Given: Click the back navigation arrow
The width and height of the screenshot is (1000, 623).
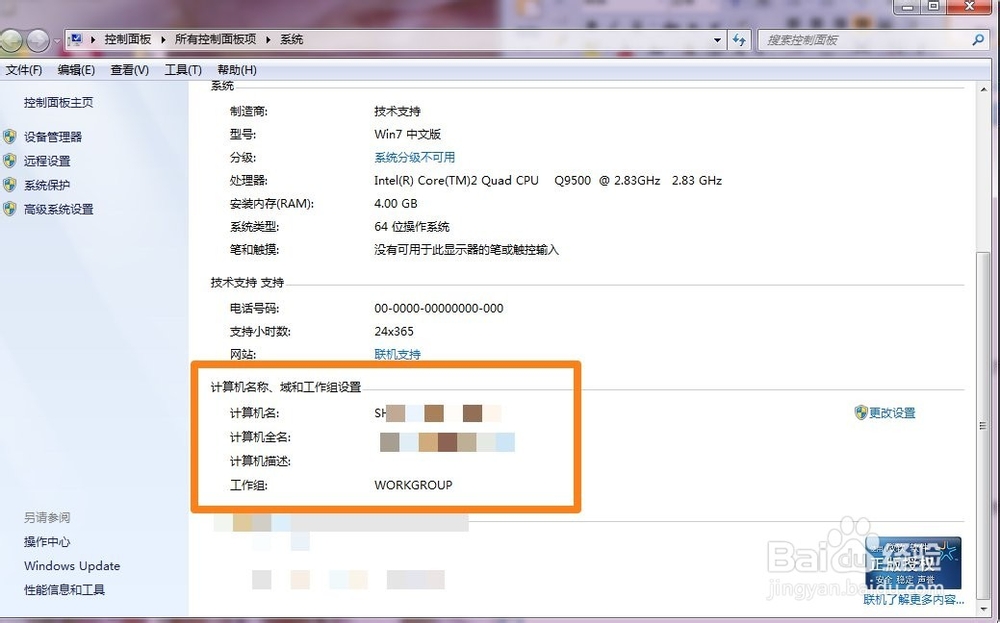Looking at the screenshot, I should [x=10, y=40].
